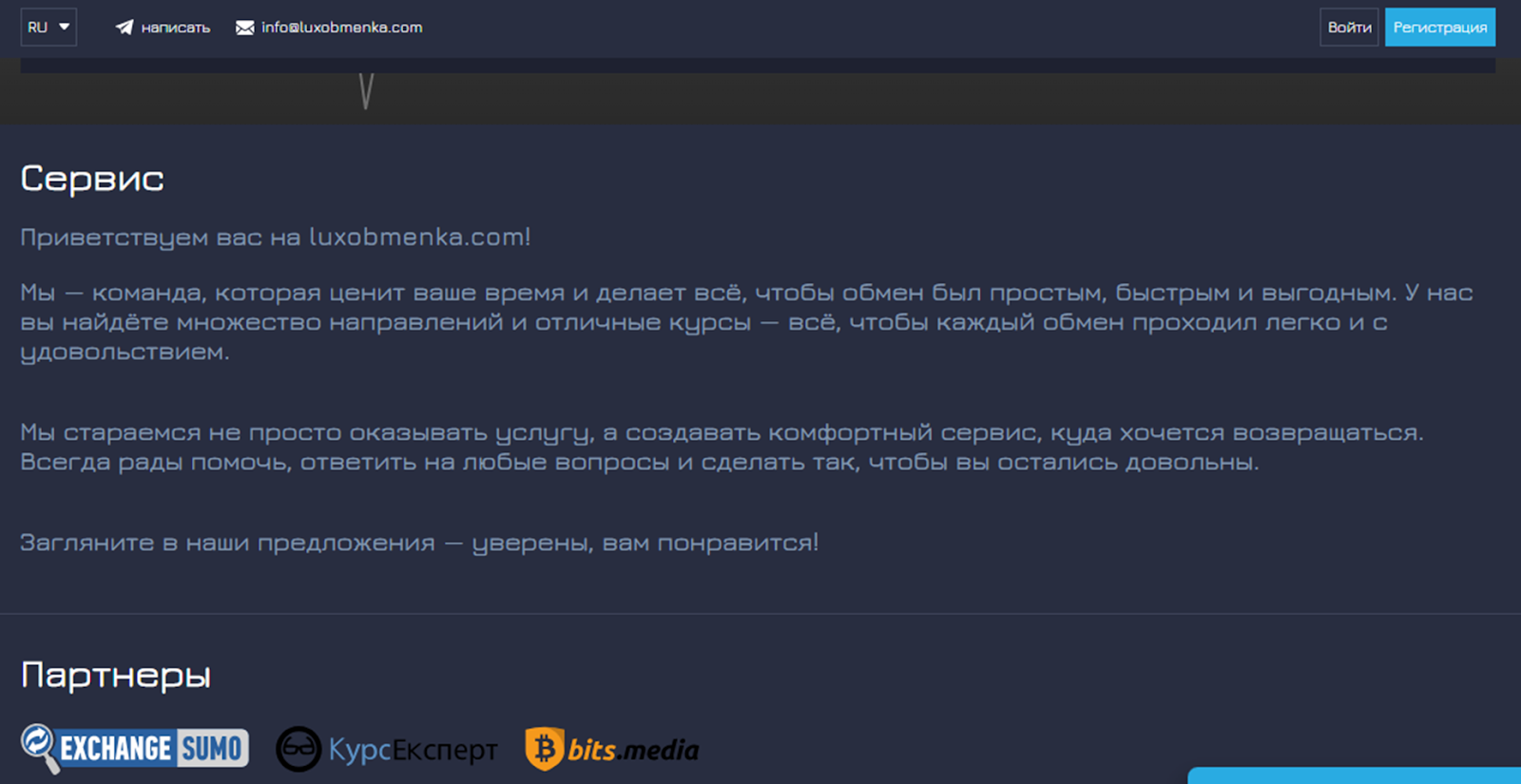The image size is (1521, 784).
Task: Open the RU language dropdown
Action: [48, 28]
